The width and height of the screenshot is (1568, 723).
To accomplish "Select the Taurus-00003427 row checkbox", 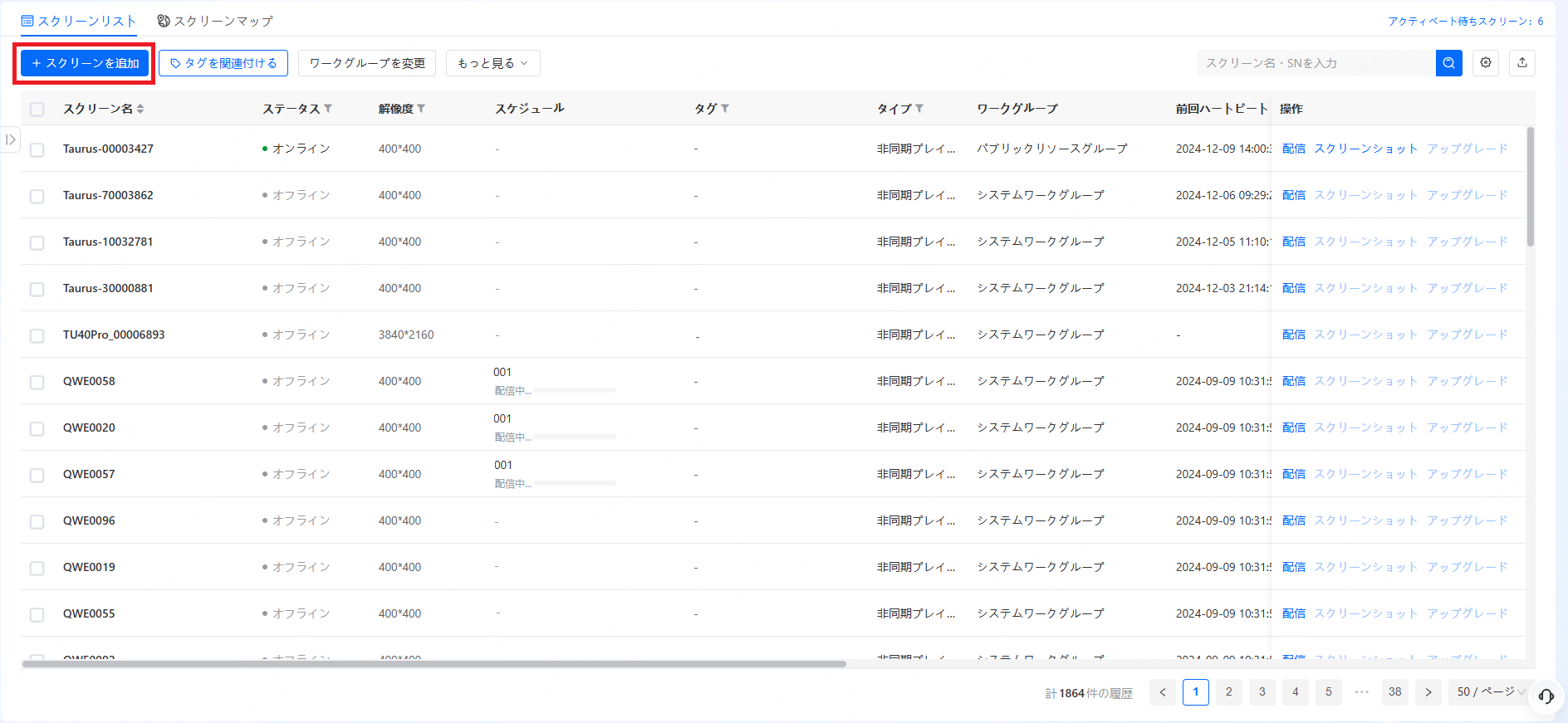I will (x=37, y=150).
